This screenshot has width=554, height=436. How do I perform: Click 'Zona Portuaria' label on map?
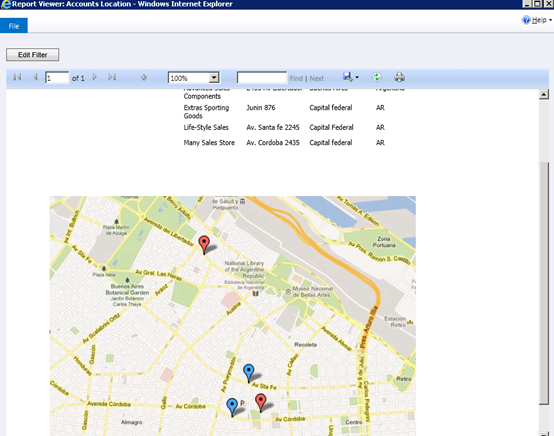point(384,242)
